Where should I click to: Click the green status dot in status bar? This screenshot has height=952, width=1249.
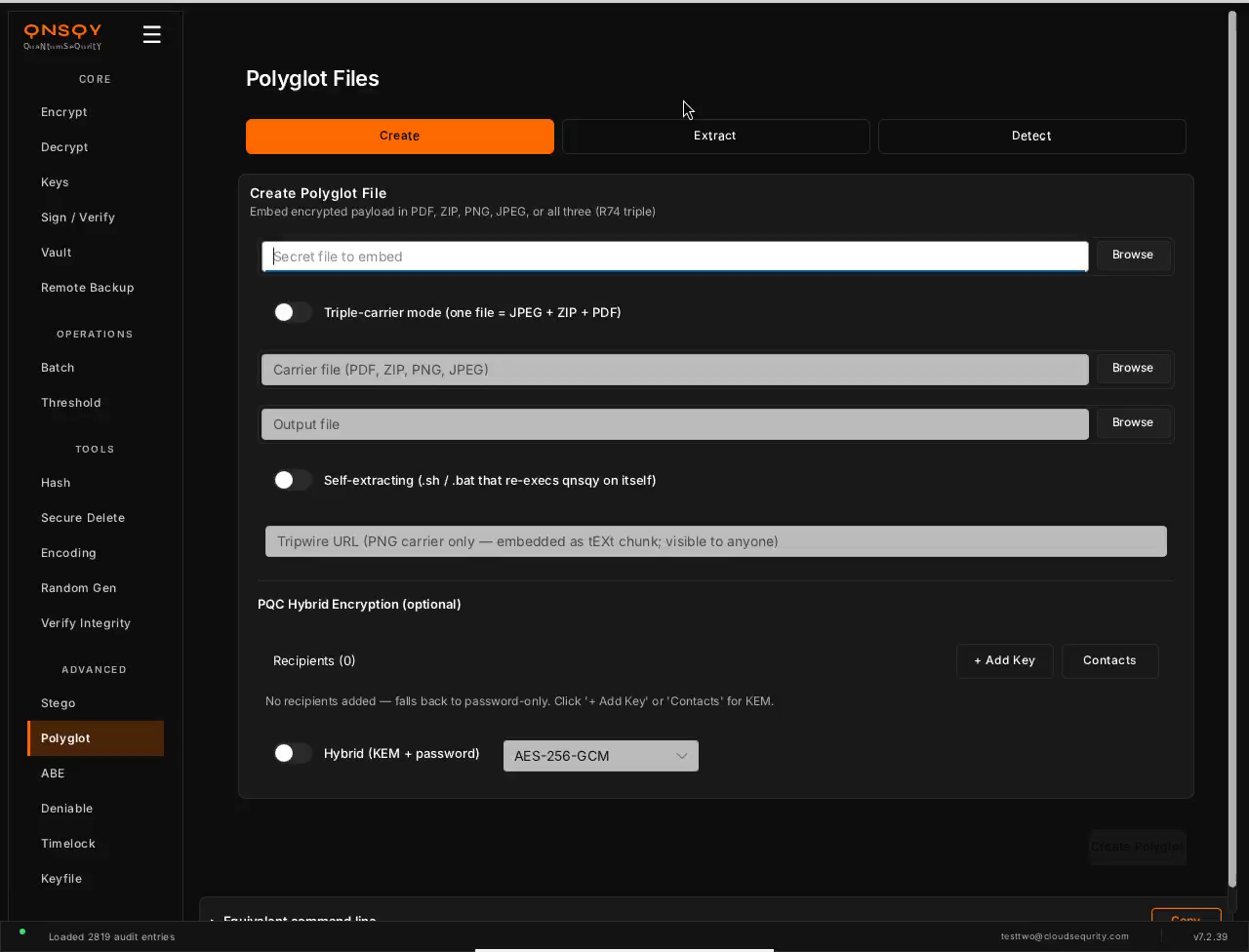pos(22,932)
